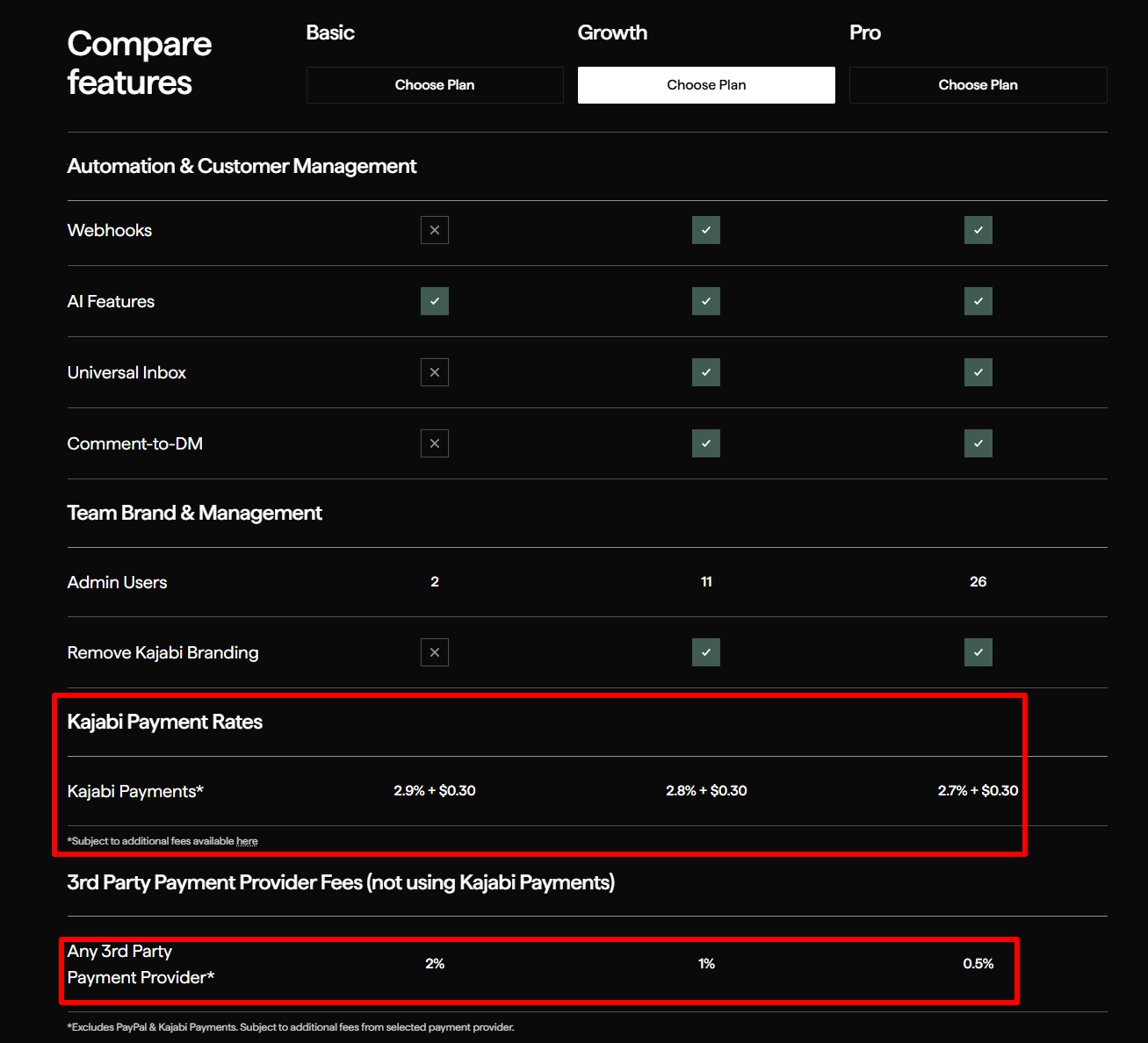The image size is (1148, 1043).
Task: Click the 'Remove Kajabi Branding' row label
Action: [163, 652]
